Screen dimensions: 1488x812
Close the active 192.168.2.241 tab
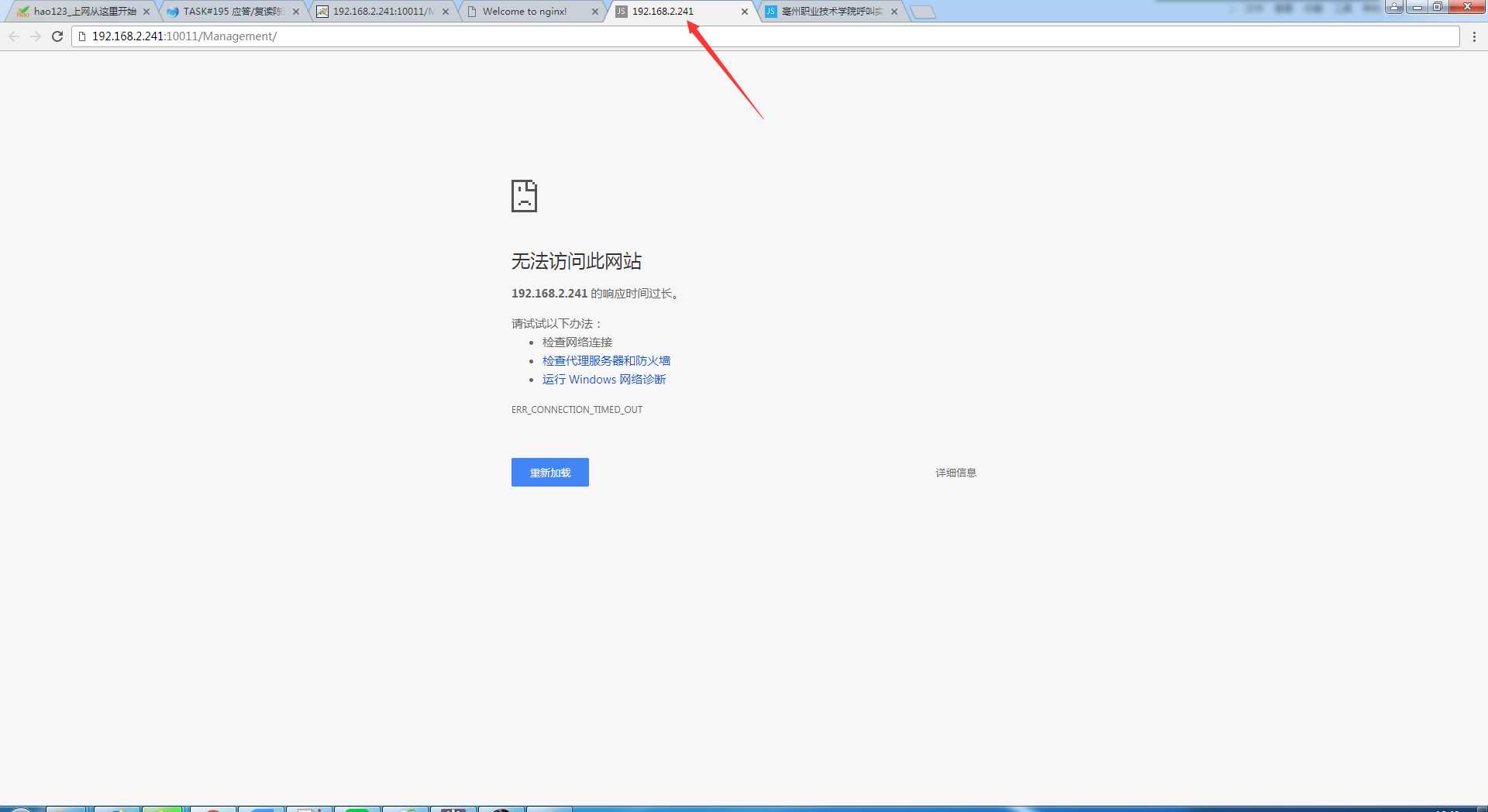(x=745, y=12)
